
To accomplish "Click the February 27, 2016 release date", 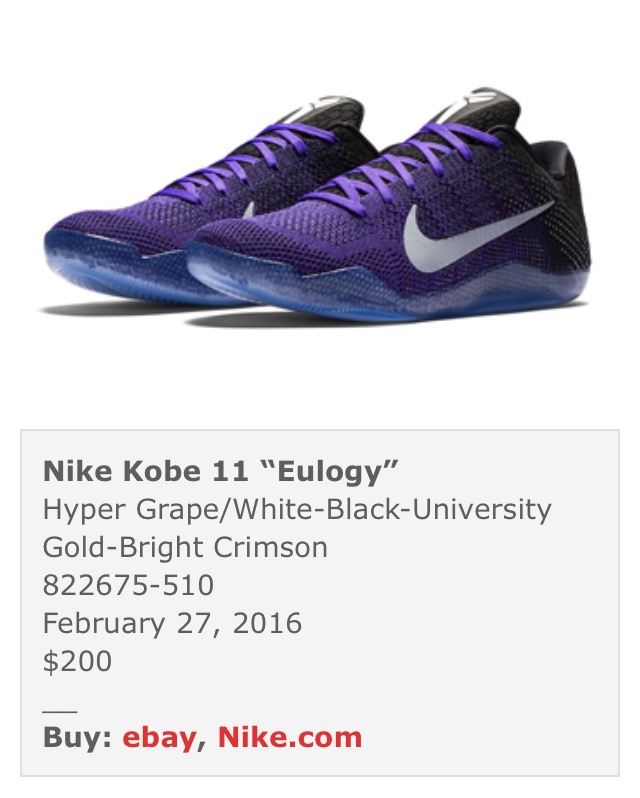I will [x=172, y=623].
